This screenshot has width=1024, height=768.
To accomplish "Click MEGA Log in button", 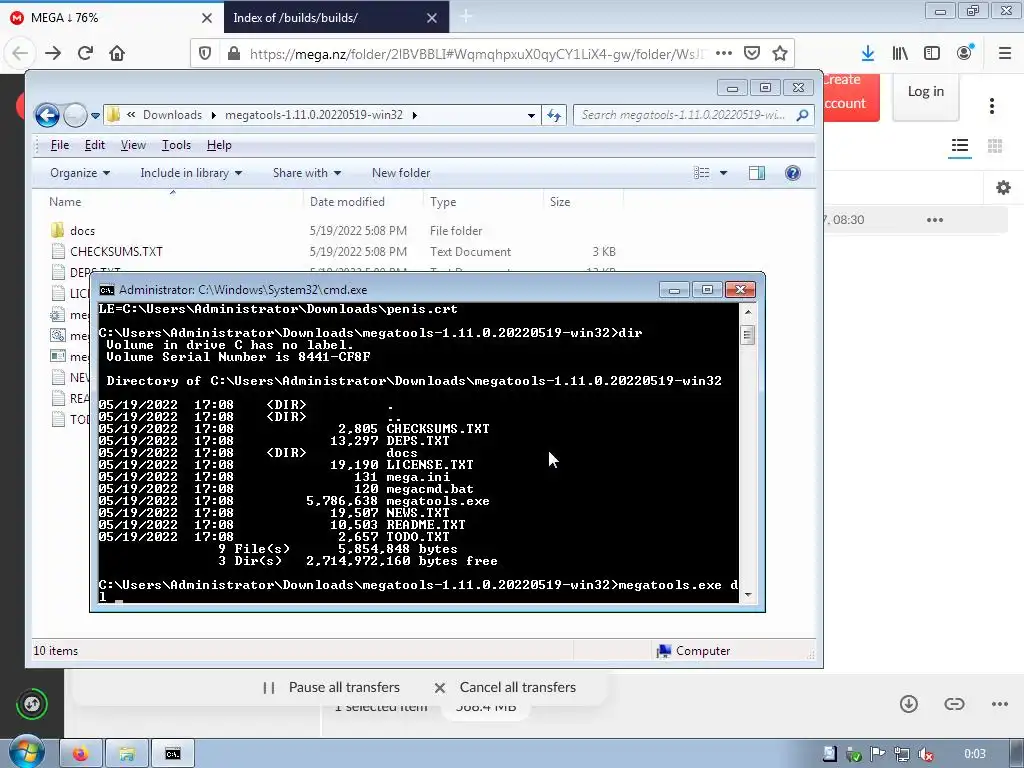I will (x=925, y=91).
